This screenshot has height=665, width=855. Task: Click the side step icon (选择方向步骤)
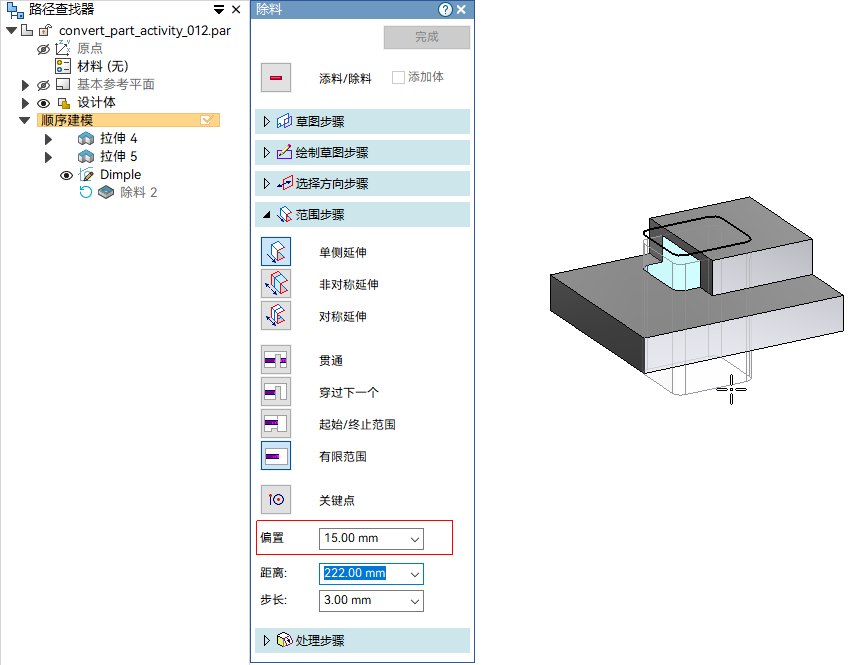pyautogui.click(x=284, y=183)
